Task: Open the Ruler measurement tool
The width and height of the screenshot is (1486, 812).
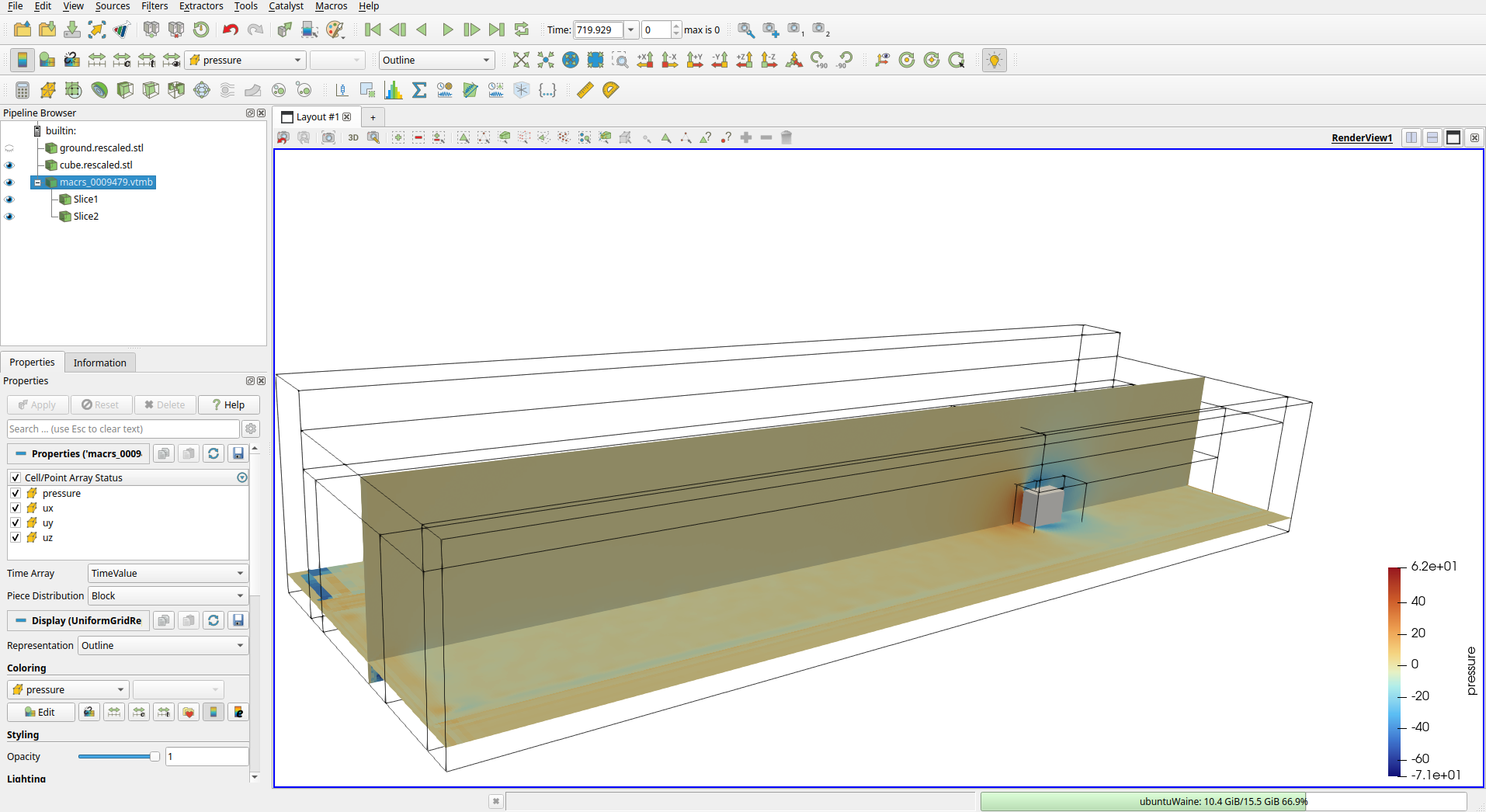Action: pos(585,90)
